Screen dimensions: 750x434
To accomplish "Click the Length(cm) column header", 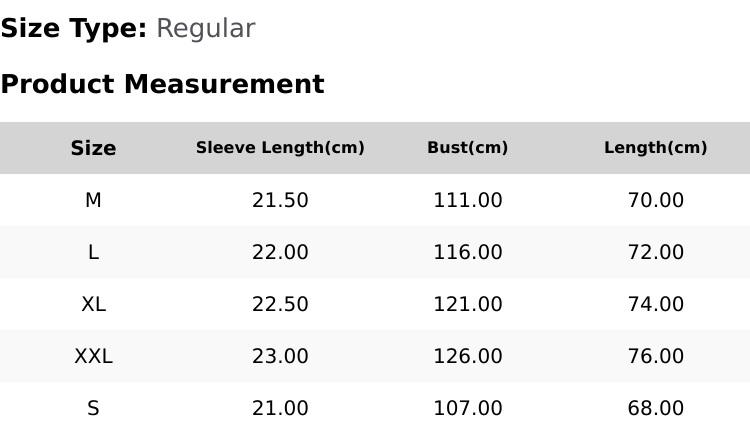I will [x=655, y=147].
